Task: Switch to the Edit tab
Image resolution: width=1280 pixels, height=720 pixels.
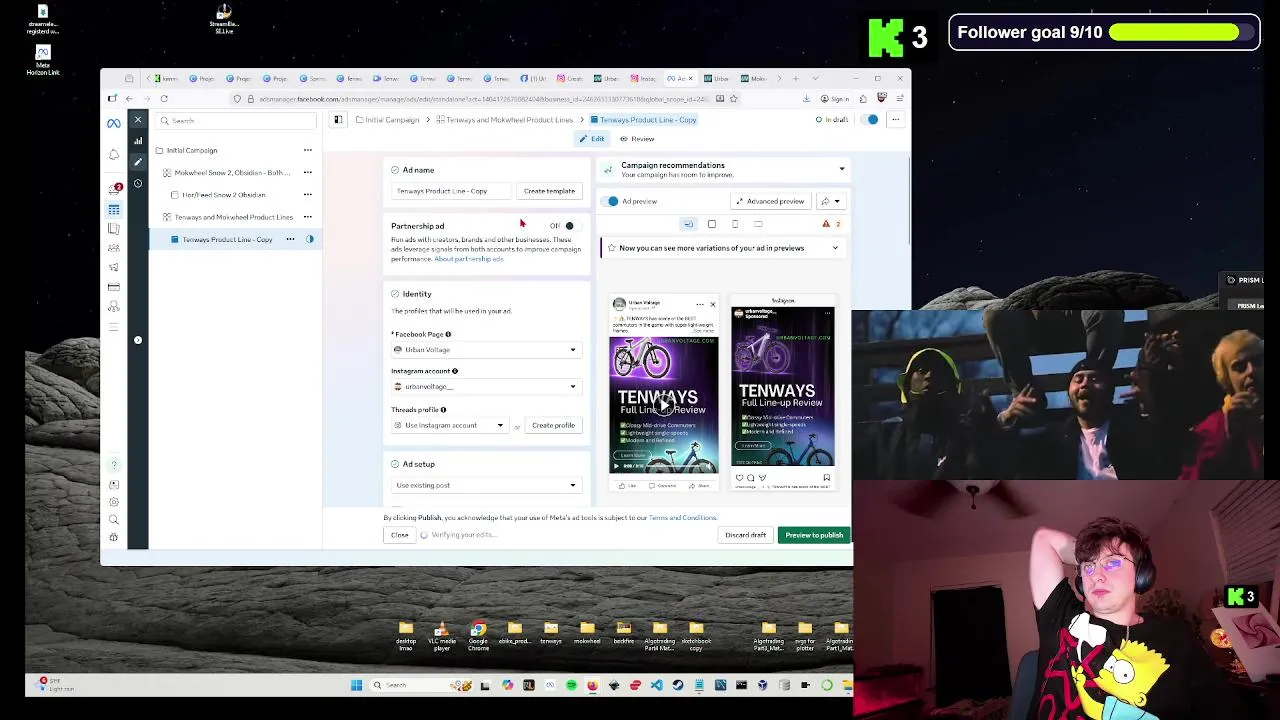Action: (592, 139)
